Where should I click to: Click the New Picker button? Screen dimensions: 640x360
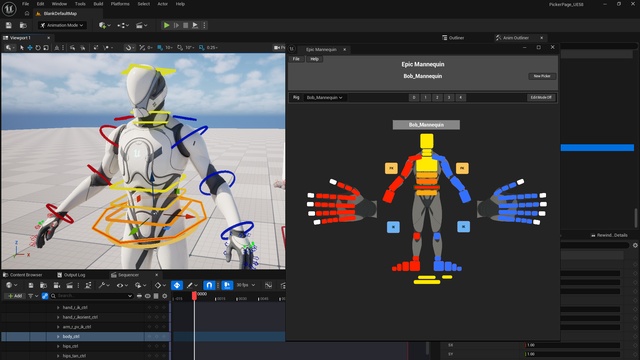pyautogui.click(x=542, y=76)
